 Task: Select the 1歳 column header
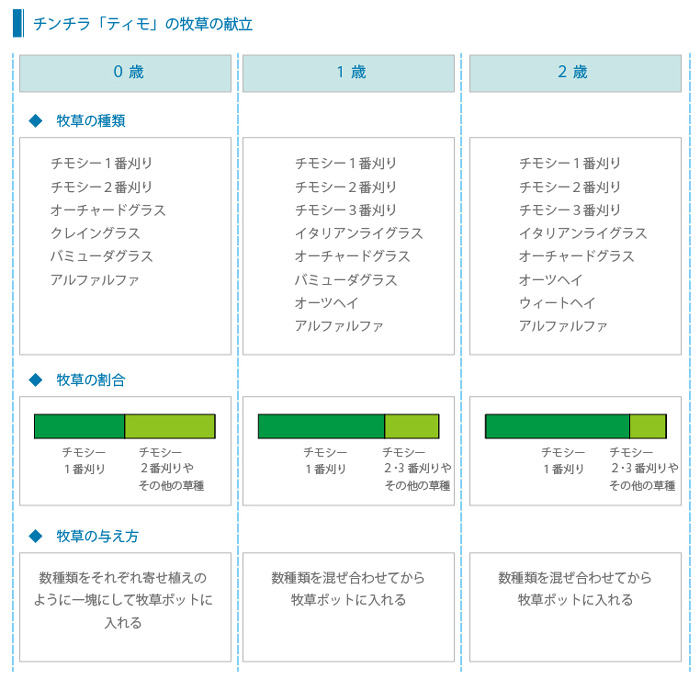(350, 73)
